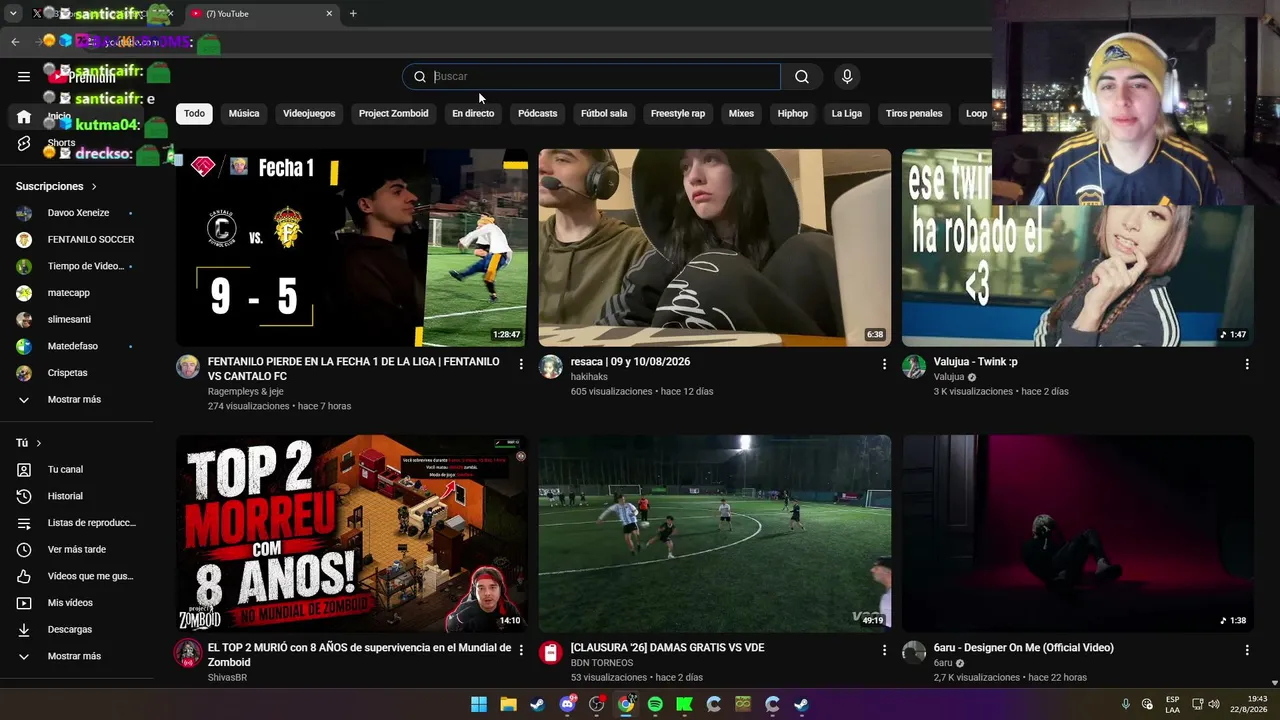Open options menu for Valujua Twink video
This screenshot has width=1280, height=720.
(x=1247, y=364)
